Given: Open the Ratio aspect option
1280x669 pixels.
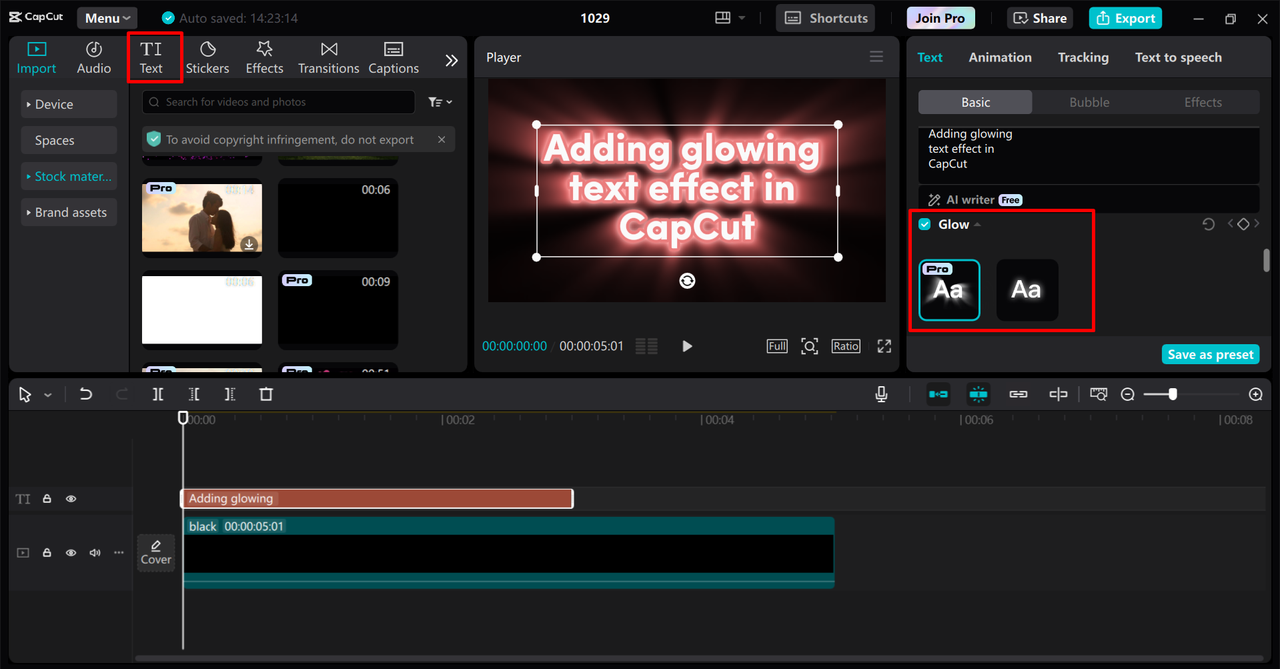Looking at the screenshot, I should click(845, 346).
